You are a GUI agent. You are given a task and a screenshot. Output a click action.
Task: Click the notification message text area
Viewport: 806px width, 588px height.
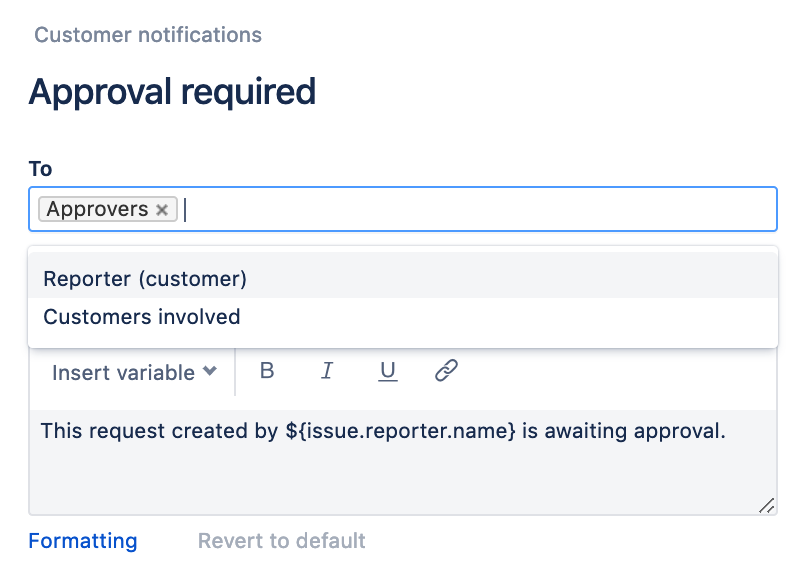pyautogui.click(x=400, y=460)
